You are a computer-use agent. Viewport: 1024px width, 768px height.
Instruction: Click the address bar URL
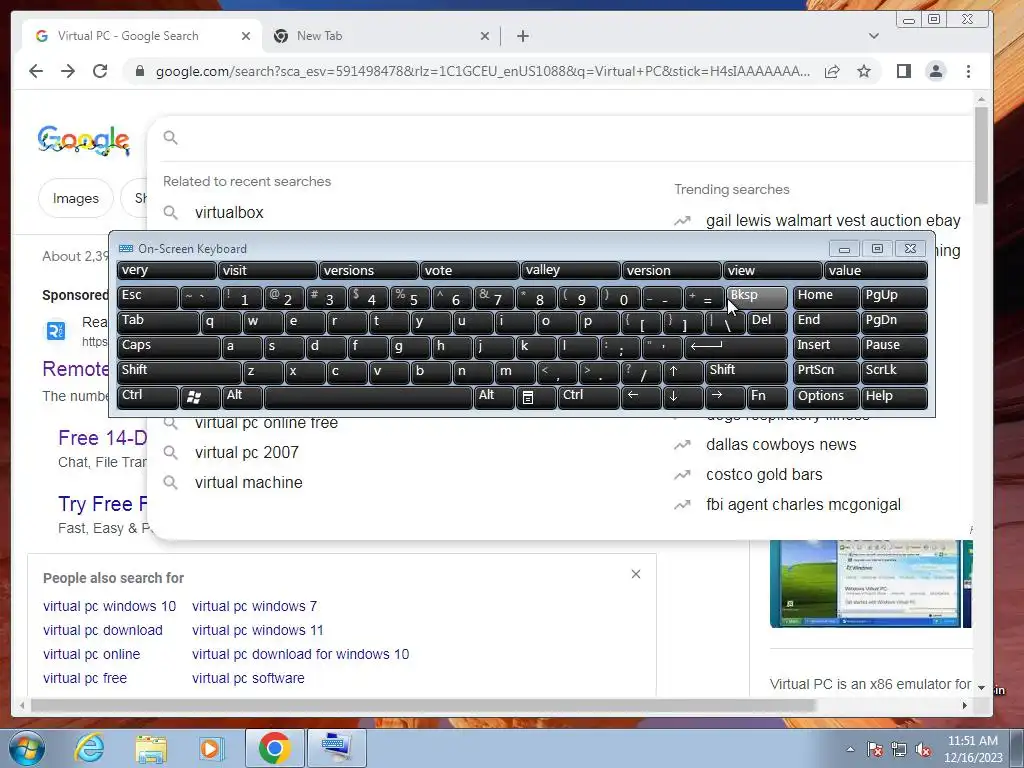[483, 71]
